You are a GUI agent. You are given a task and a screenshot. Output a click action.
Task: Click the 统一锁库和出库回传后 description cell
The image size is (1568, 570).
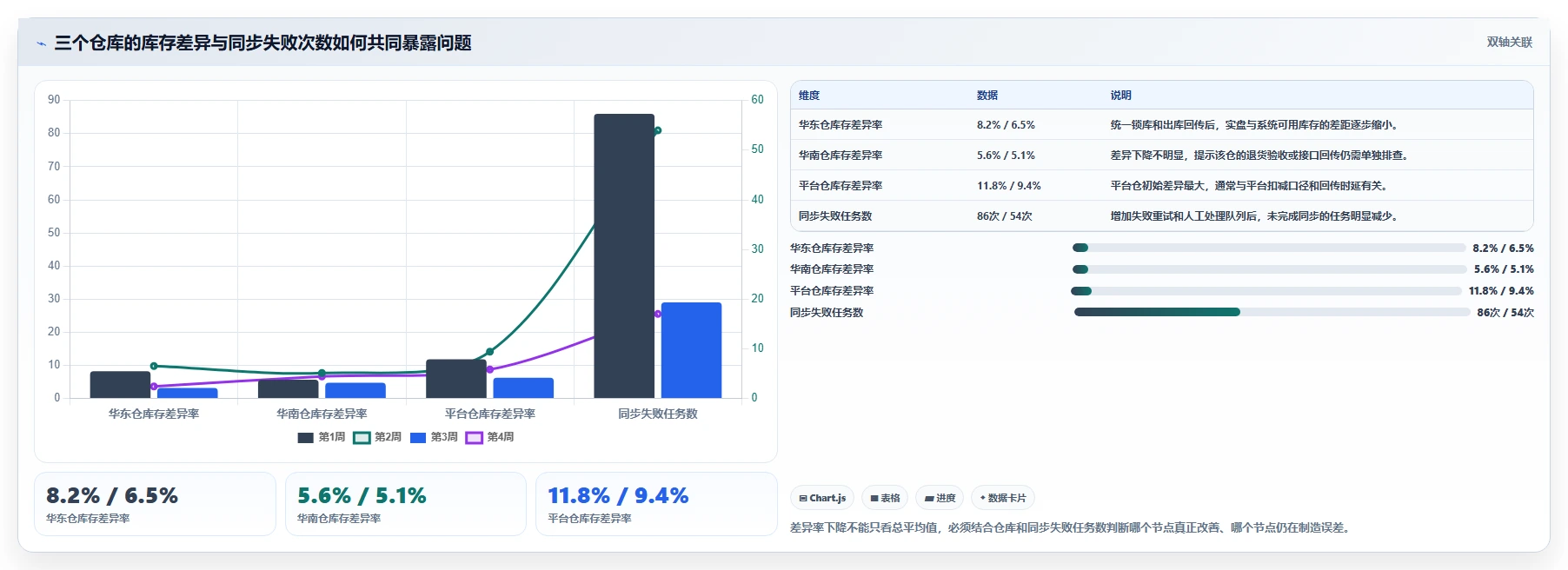[x=1256, y=125]
